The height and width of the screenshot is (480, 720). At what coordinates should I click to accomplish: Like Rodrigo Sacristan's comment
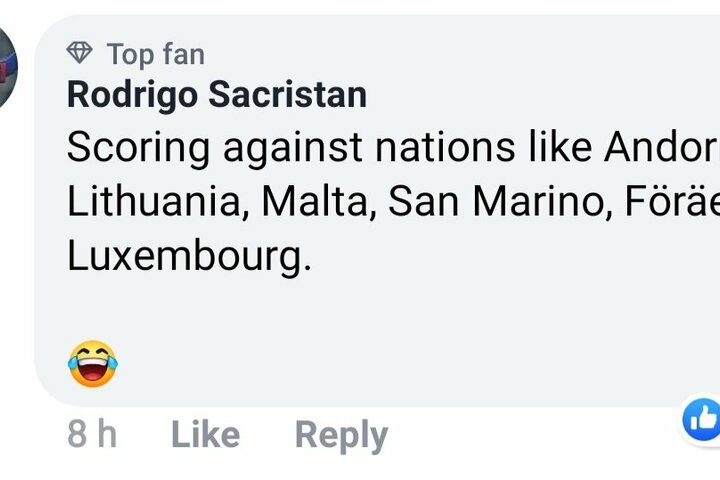point(205,435)
